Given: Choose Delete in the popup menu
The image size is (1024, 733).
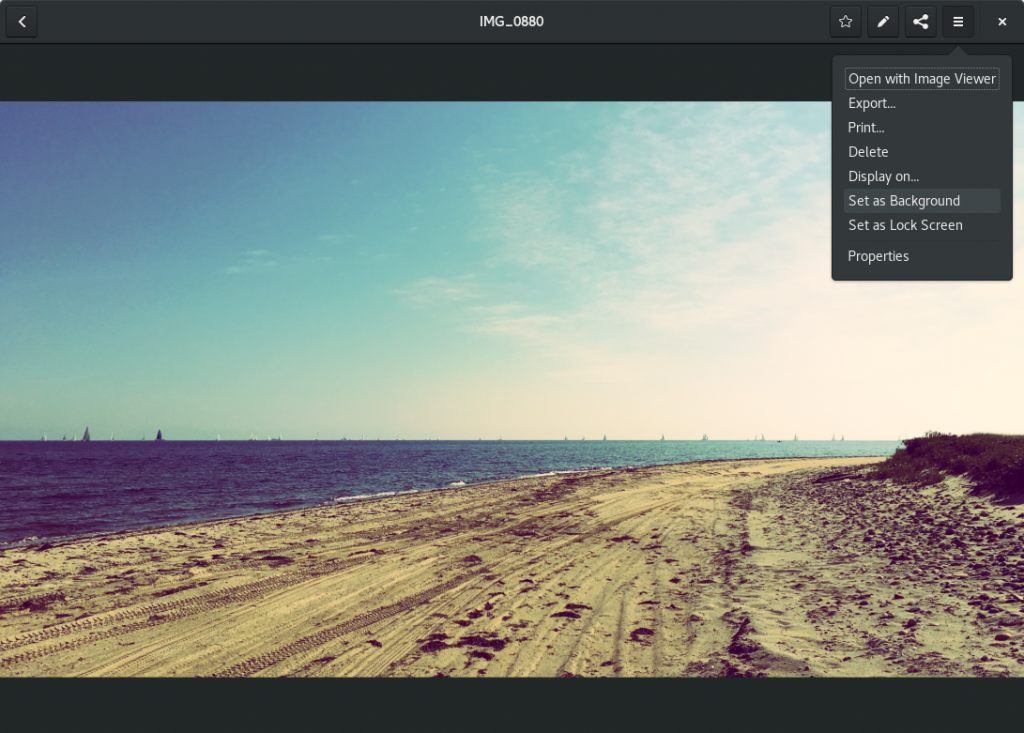Looking at the screenshot, I should (x=868, y=152).
